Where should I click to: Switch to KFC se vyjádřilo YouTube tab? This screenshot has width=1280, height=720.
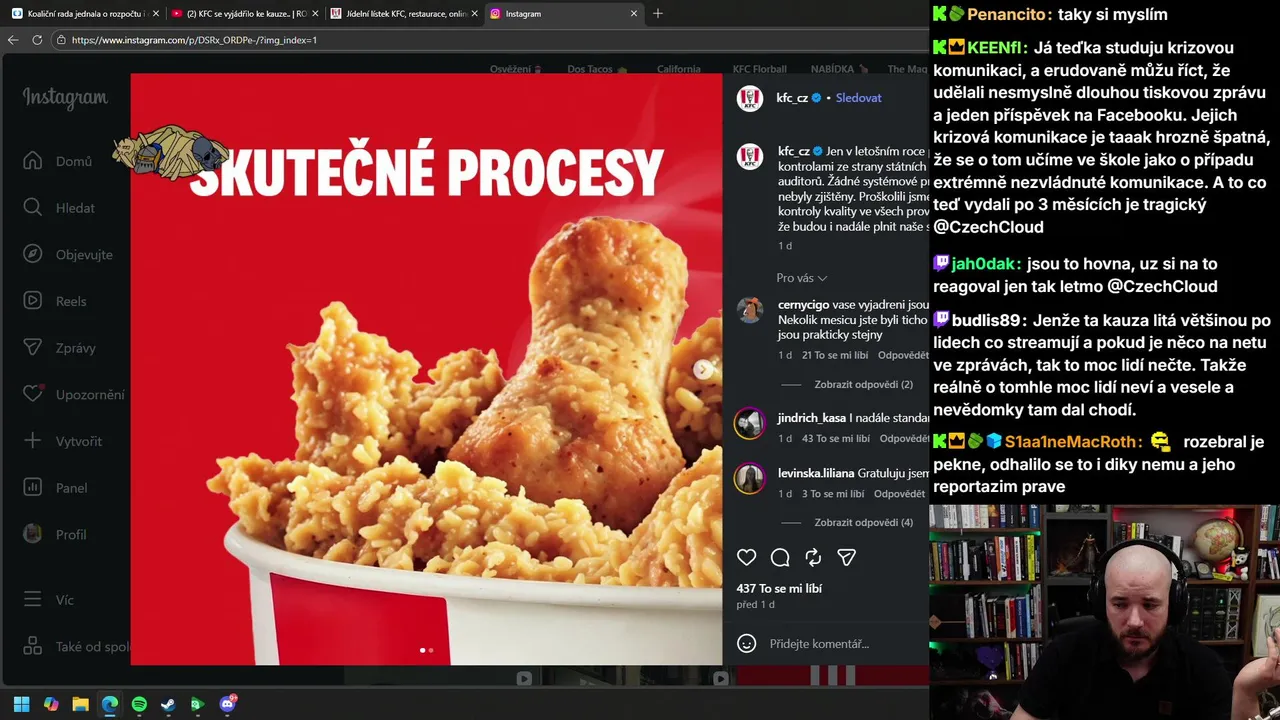[244, 14]
